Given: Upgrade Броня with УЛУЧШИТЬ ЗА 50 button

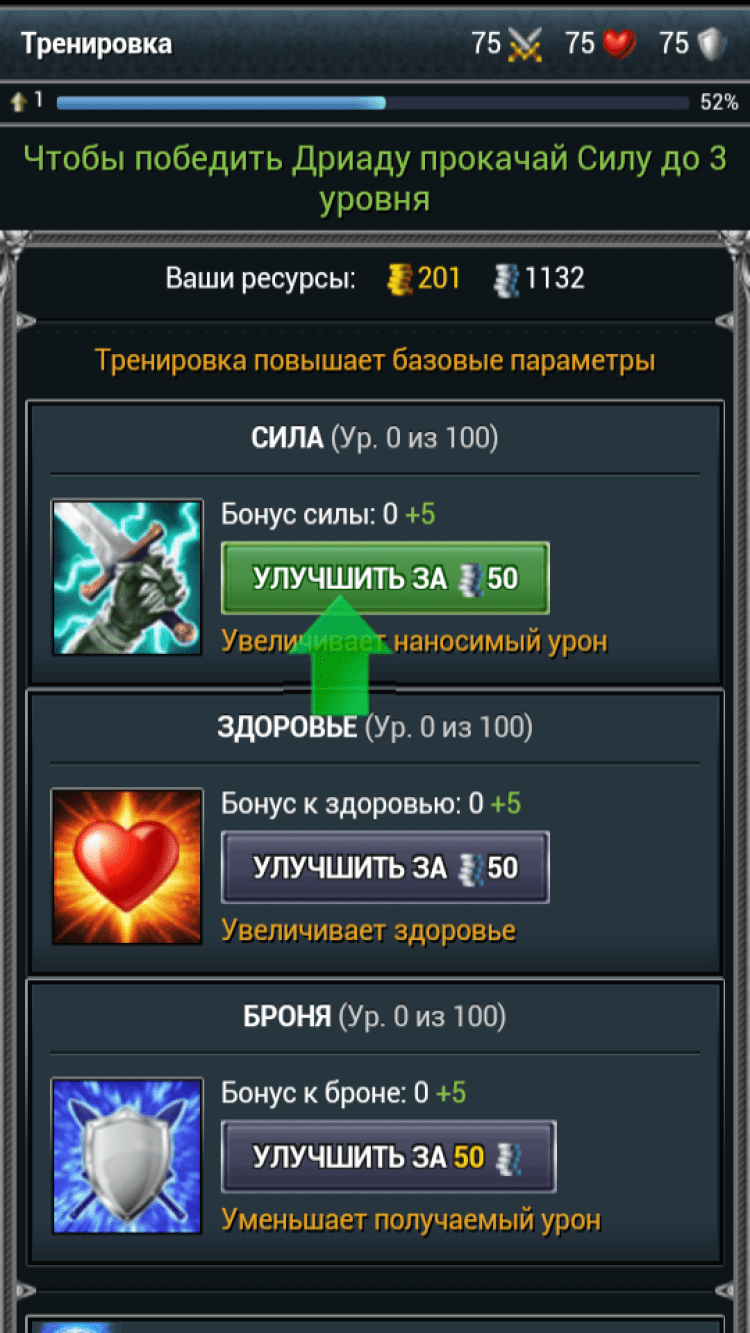Looking at the screenshot, I should (x=388, y=1157).
